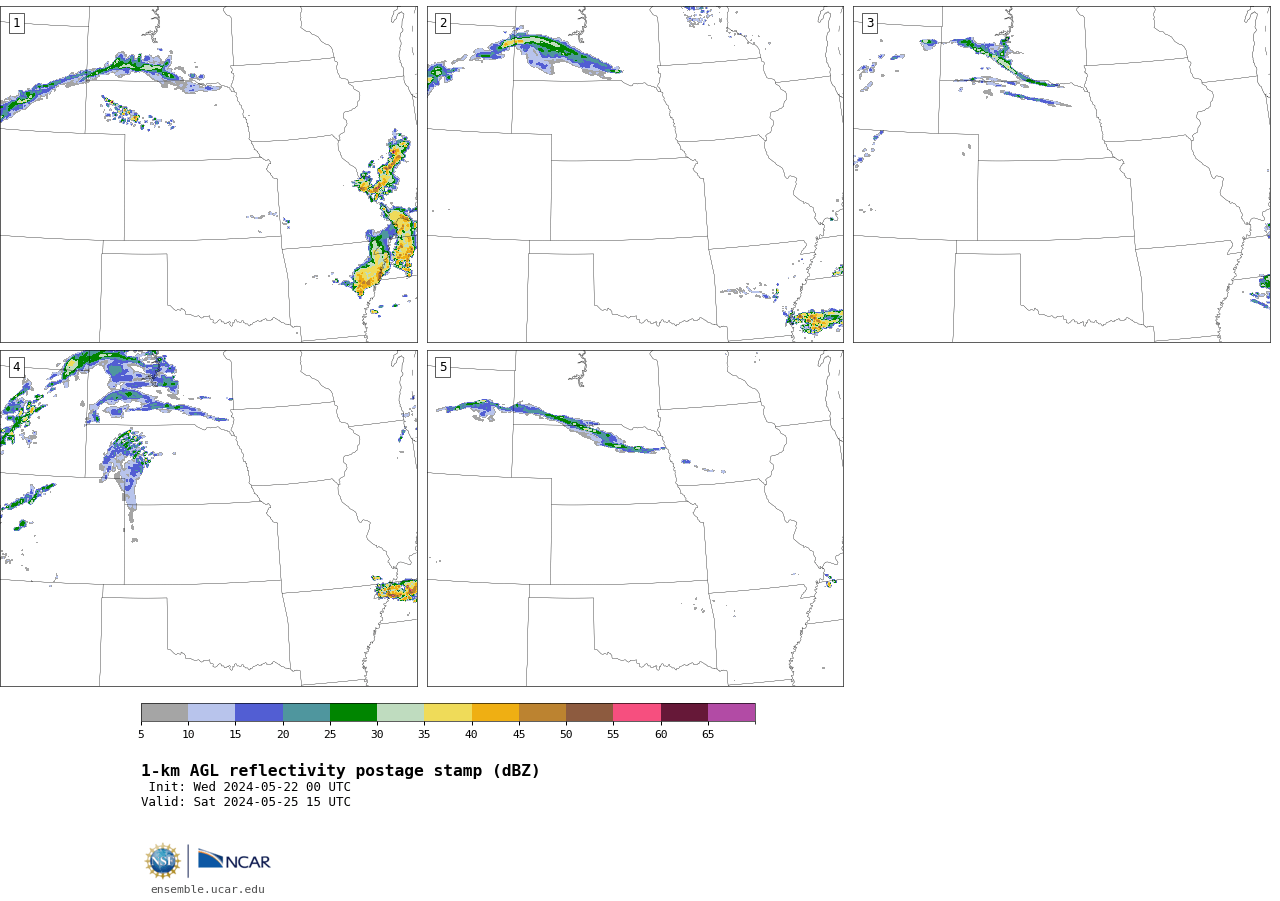The image size is (1280, 901).
Task: Select the dark green 25-30 dBZ swatch
Action: [x=353, y=713]
